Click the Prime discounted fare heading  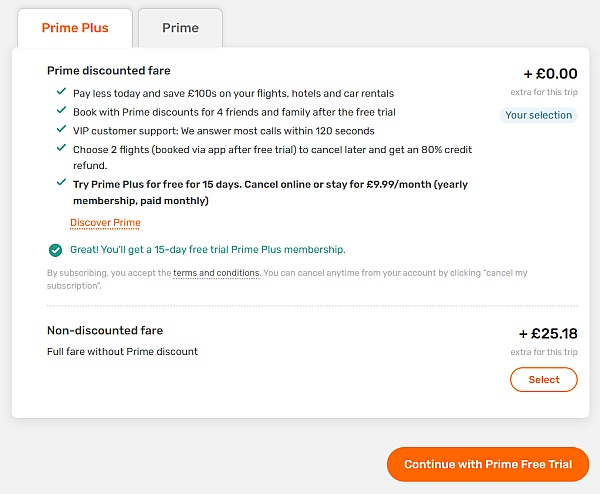[109, 71]
